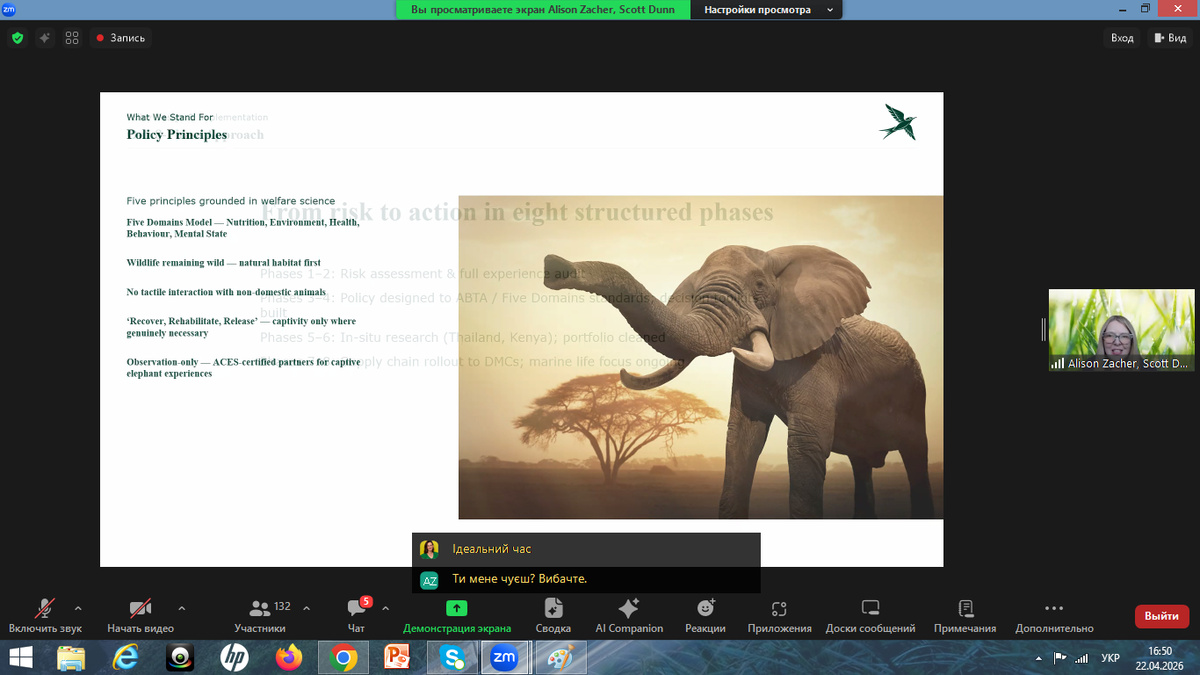This screenshot has height=675, width=1200.
Task: Open the Вид view menu
Action: (1169, 38)
